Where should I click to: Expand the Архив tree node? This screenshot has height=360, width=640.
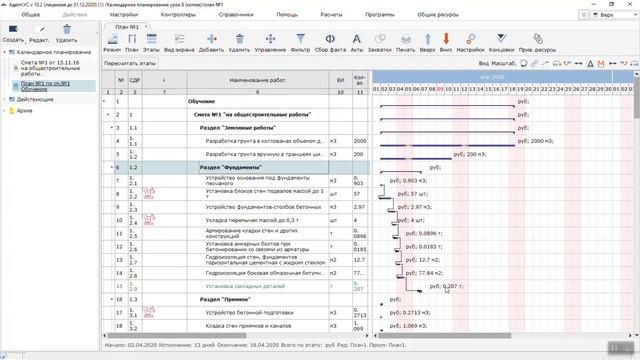pos(5,110)
